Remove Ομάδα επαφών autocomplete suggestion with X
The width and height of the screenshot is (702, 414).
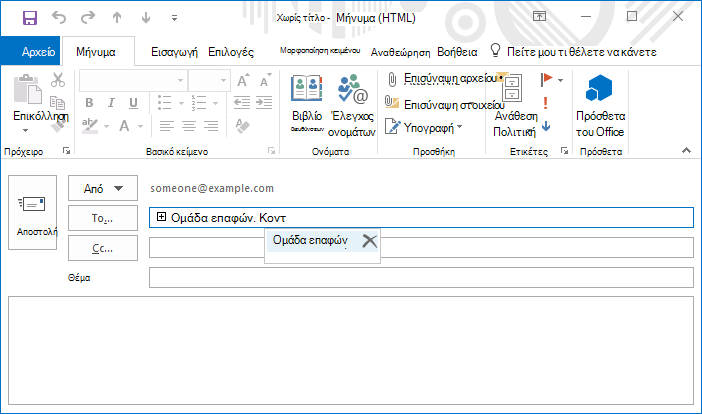coord(370,241)
